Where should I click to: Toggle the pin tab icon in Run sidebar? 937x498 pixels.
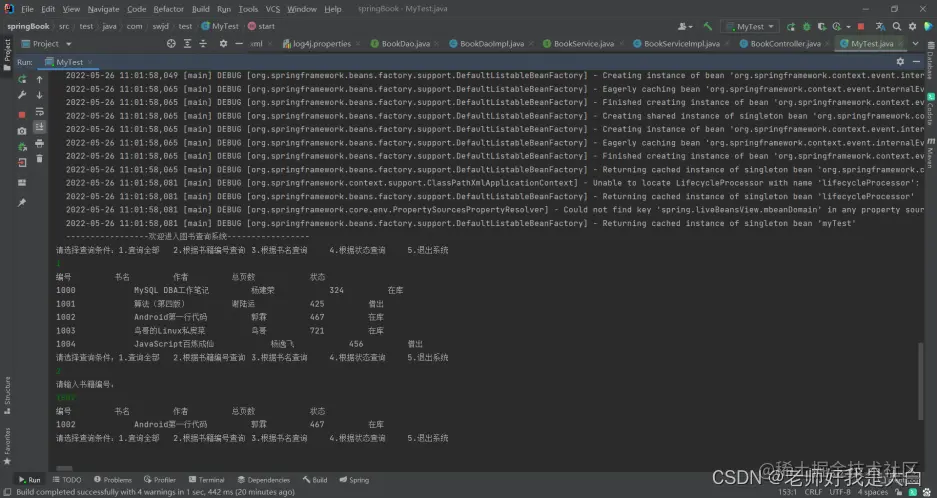(x=22, y=203)
